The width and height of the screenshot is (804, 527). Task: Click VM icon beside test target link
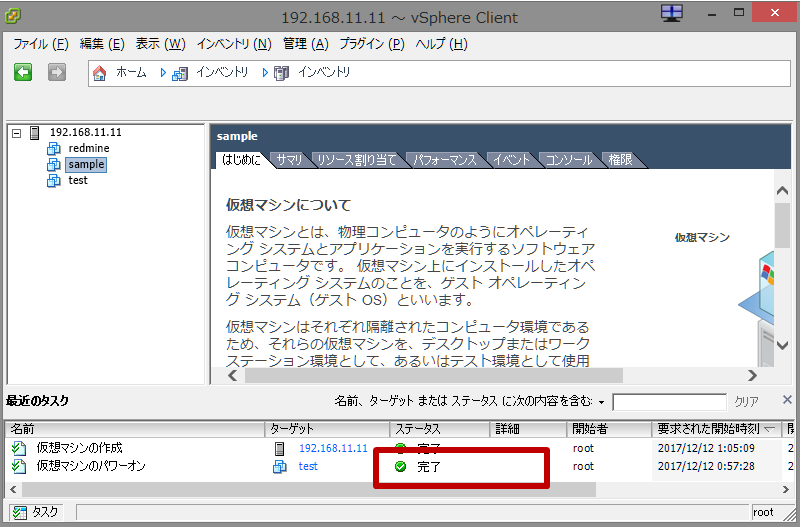(279, 467)
